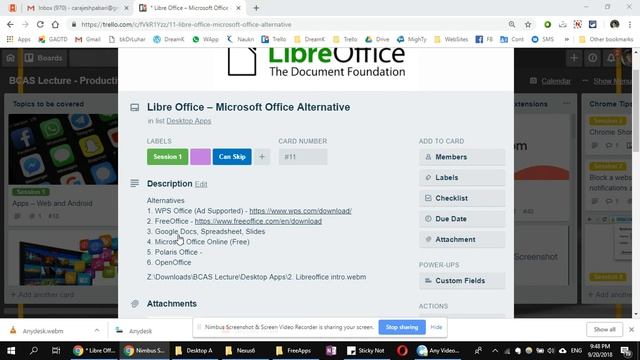The image size is (640, 360).
Task: Show all downloads
Action: 604,329
